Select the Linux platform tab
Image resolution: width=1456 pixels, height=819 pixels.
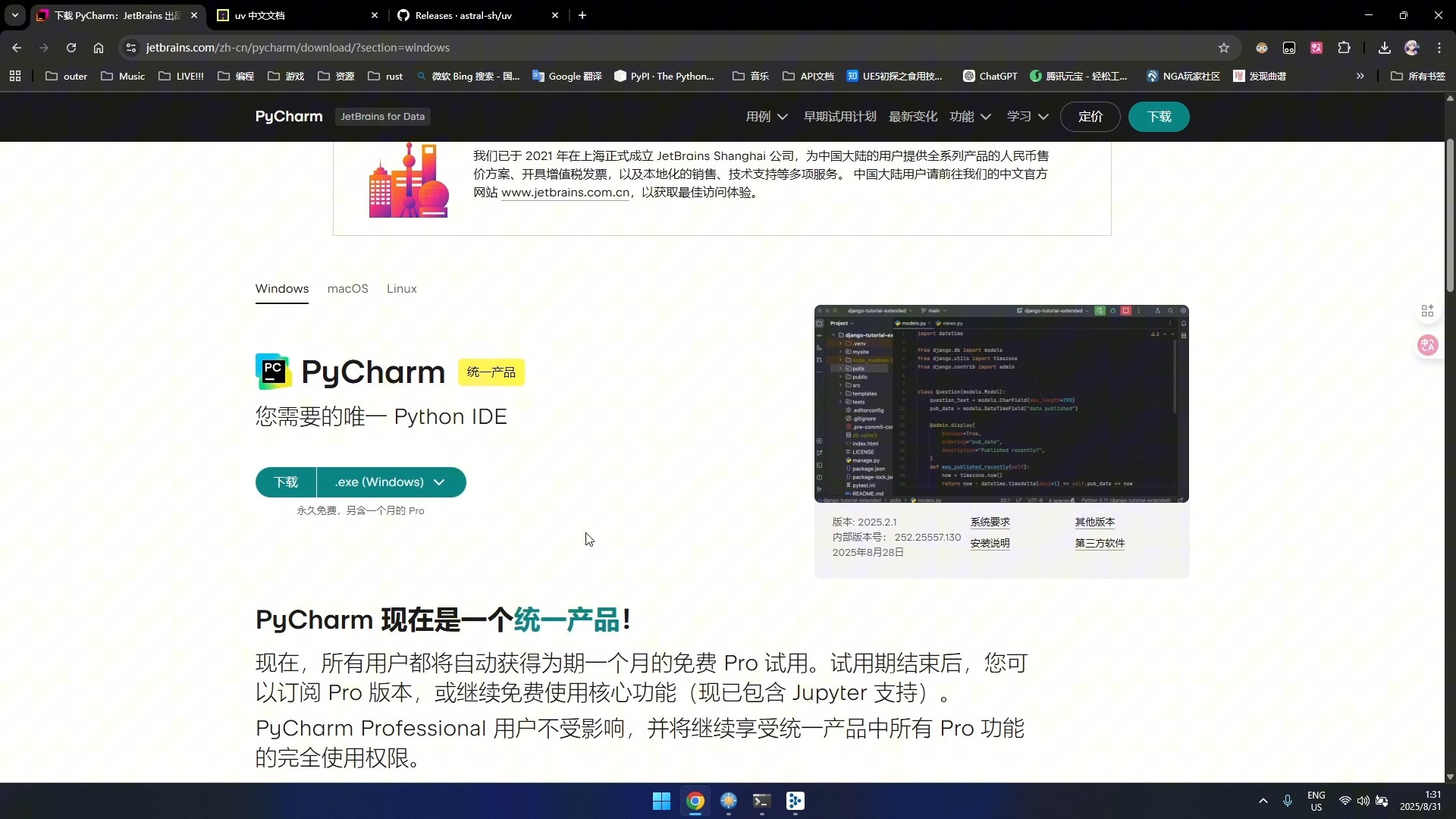pos(401,289)
